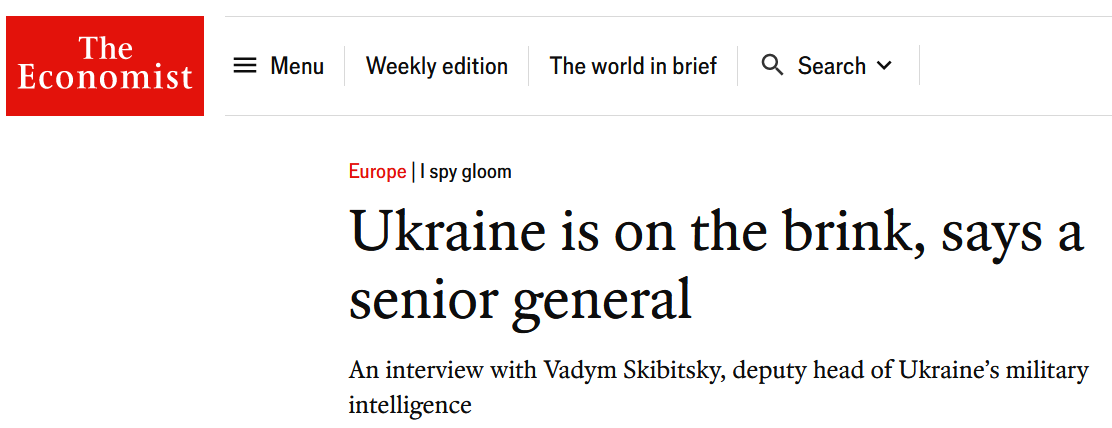Open the red Europe section link

click(x=377, y=172)
